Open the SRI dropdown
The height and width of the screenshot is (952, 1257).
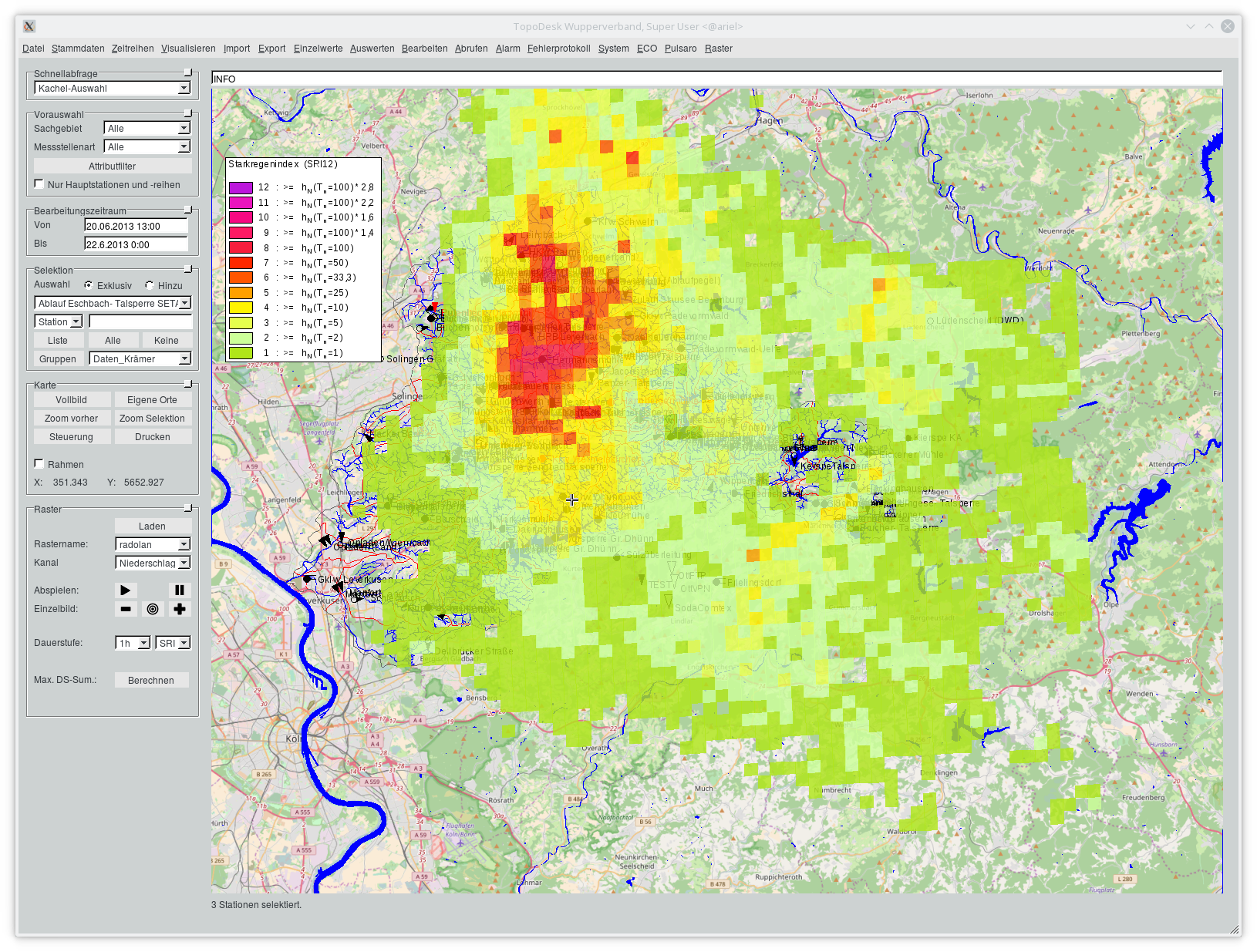173,644
